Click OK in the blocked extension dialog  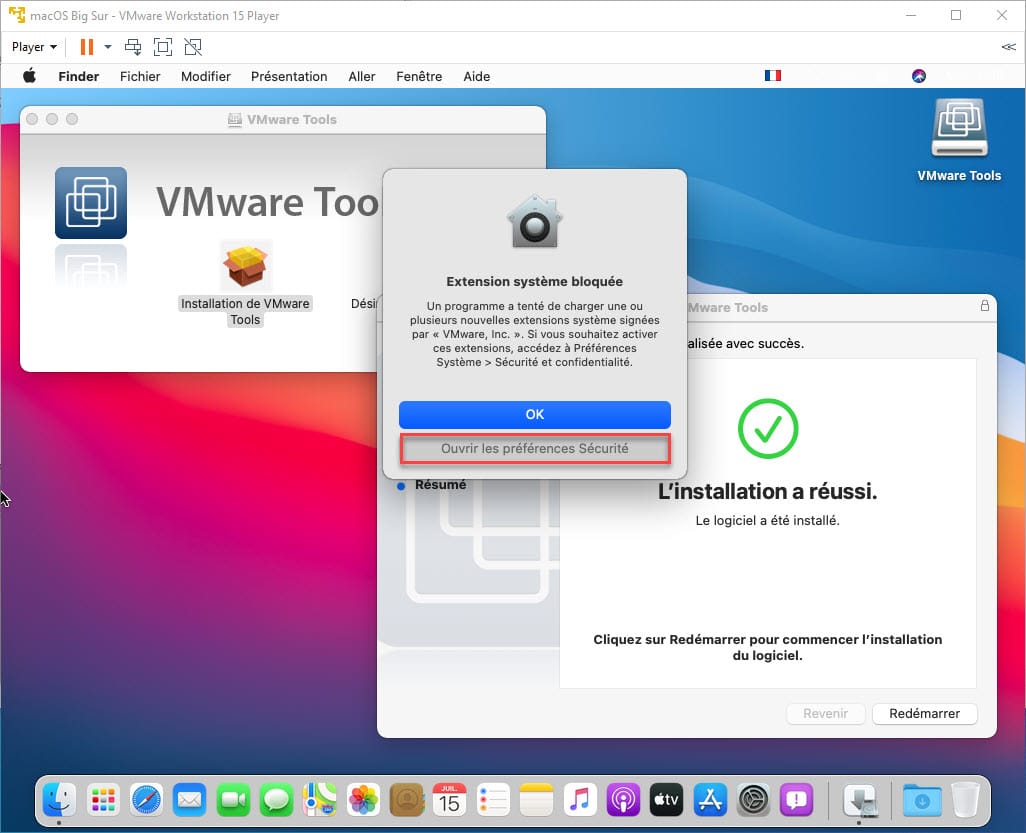pyautogui.click(x=535, y=415)
